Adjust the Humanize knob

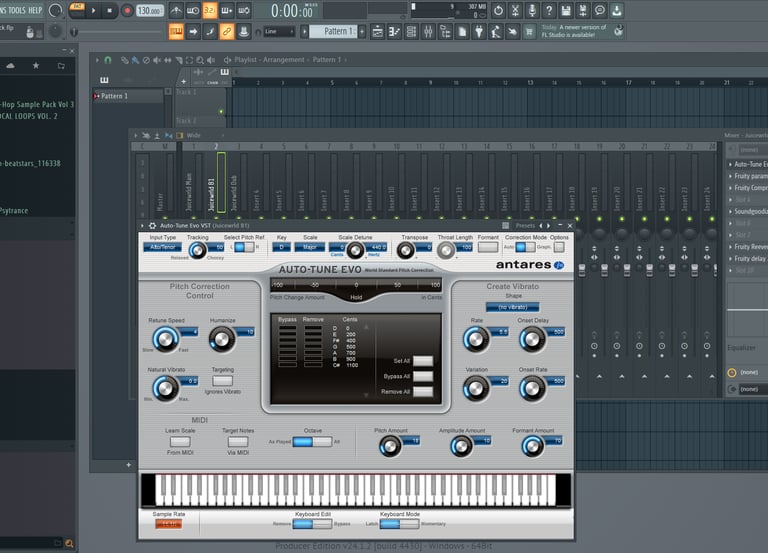point(222,339)
